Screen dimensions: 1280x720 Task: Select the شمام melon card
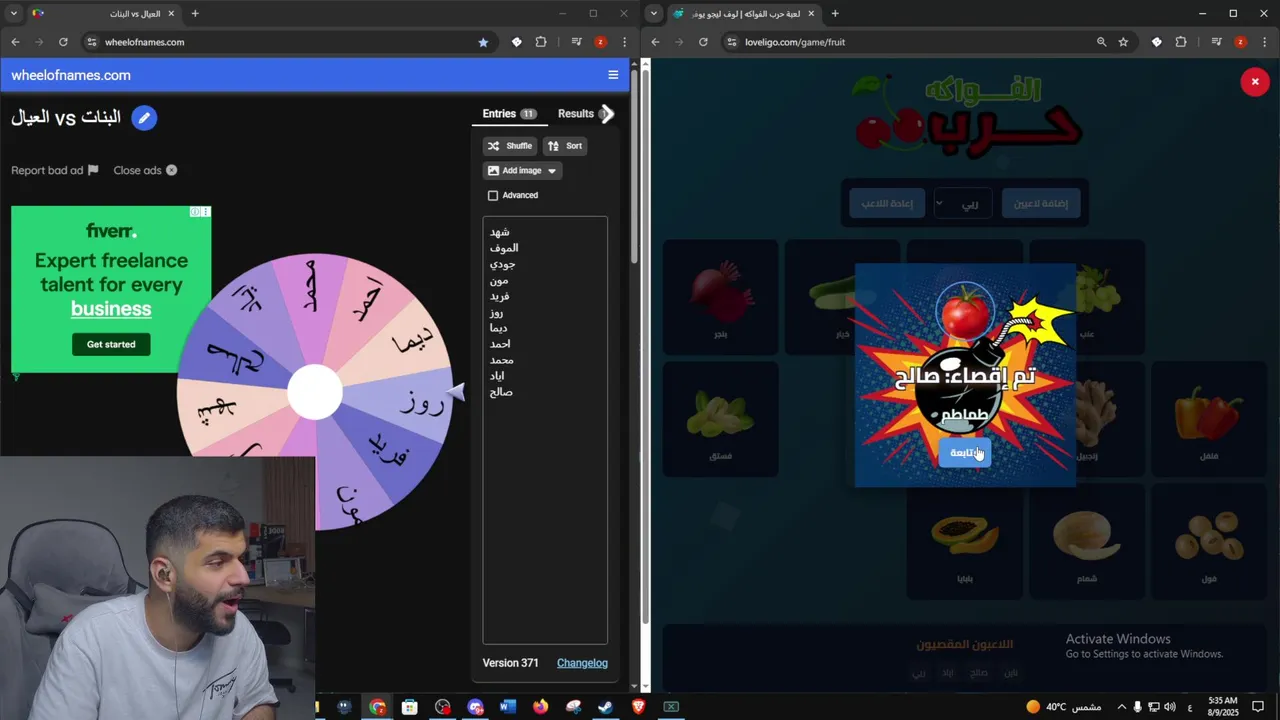(x=1086, y=541)
